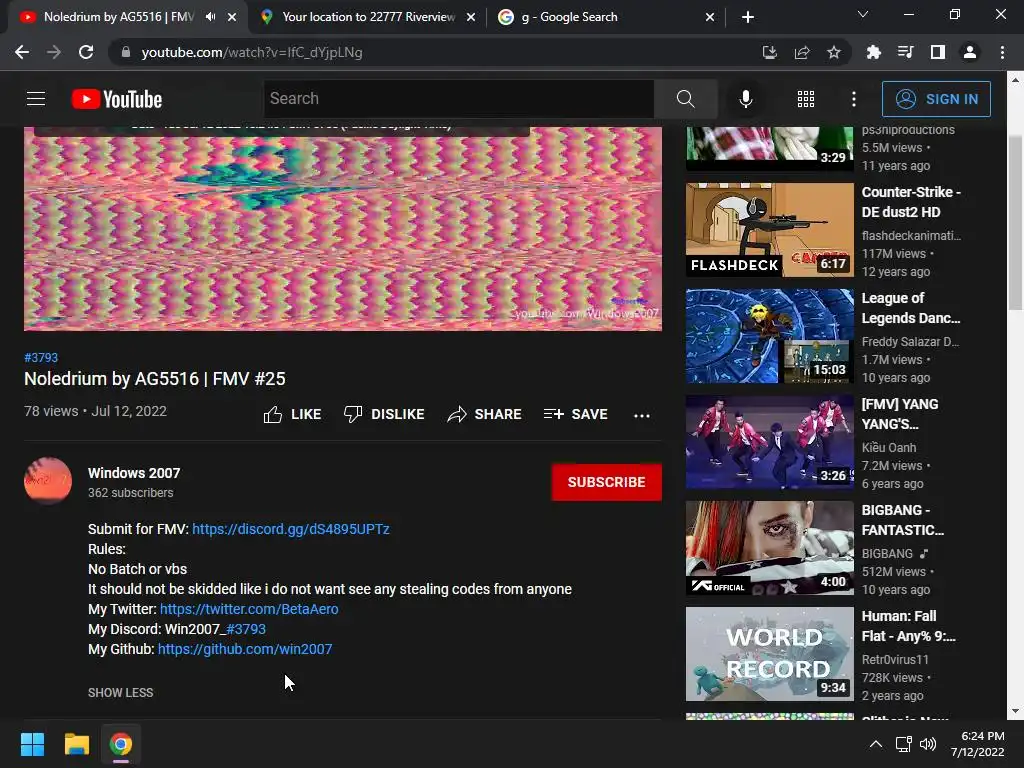Screen dimensions: 1024x768
Task: View site info via lock icon
Action: tap(126, 52)
